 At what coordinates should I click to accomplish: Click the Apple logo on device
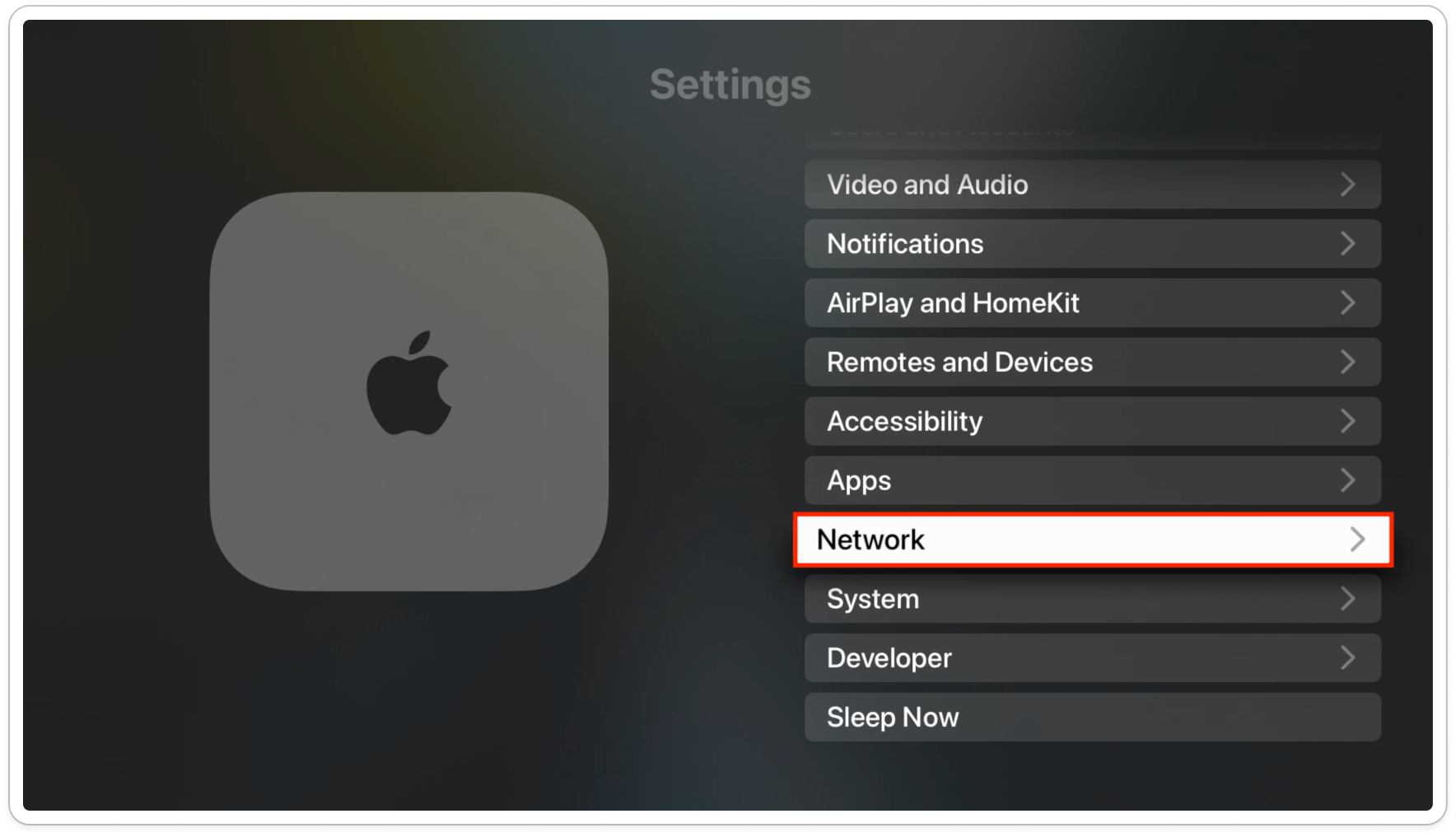point(409,383)
